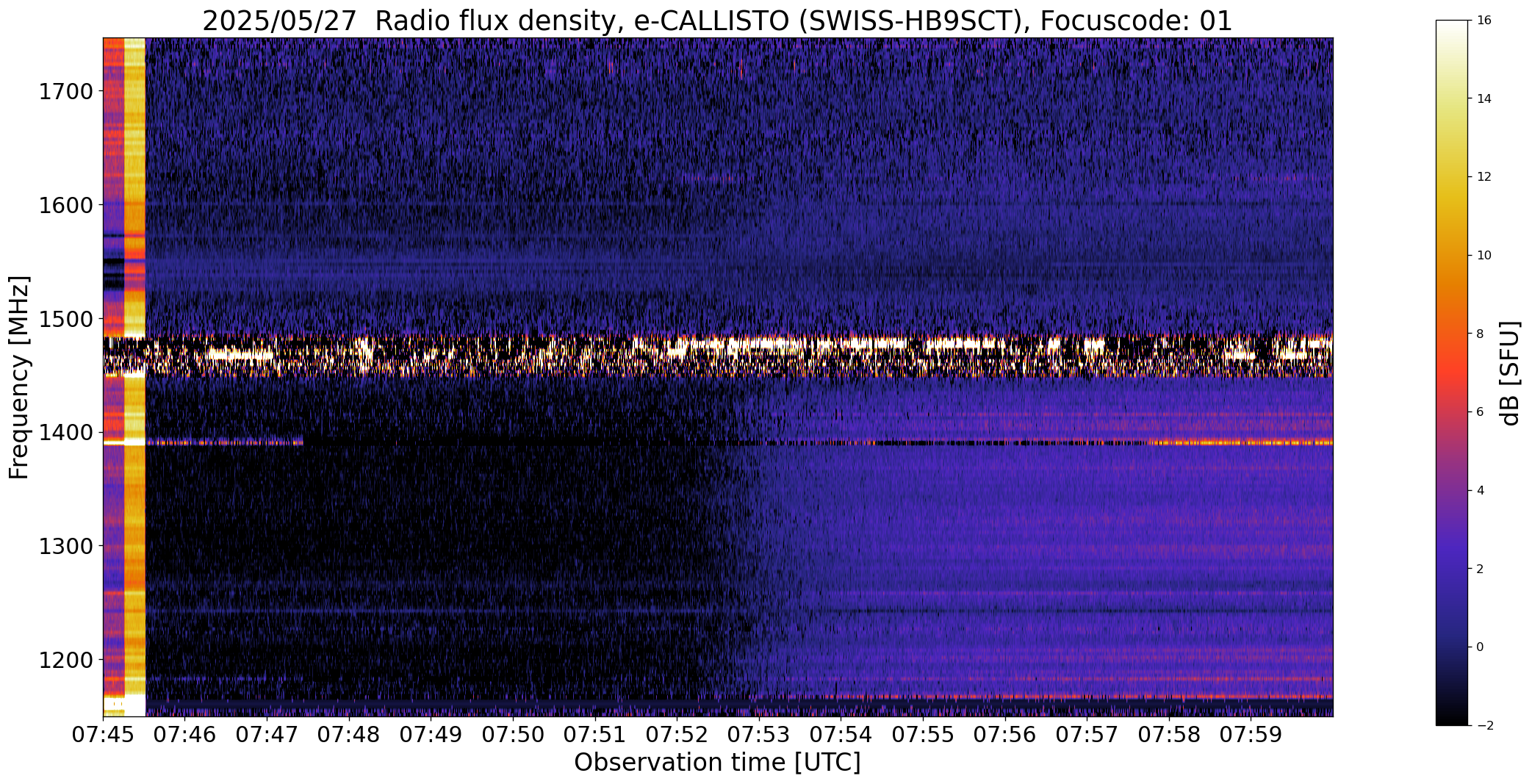
Task: Click the colorbar tick label 4
Action: coord(1480,490)
